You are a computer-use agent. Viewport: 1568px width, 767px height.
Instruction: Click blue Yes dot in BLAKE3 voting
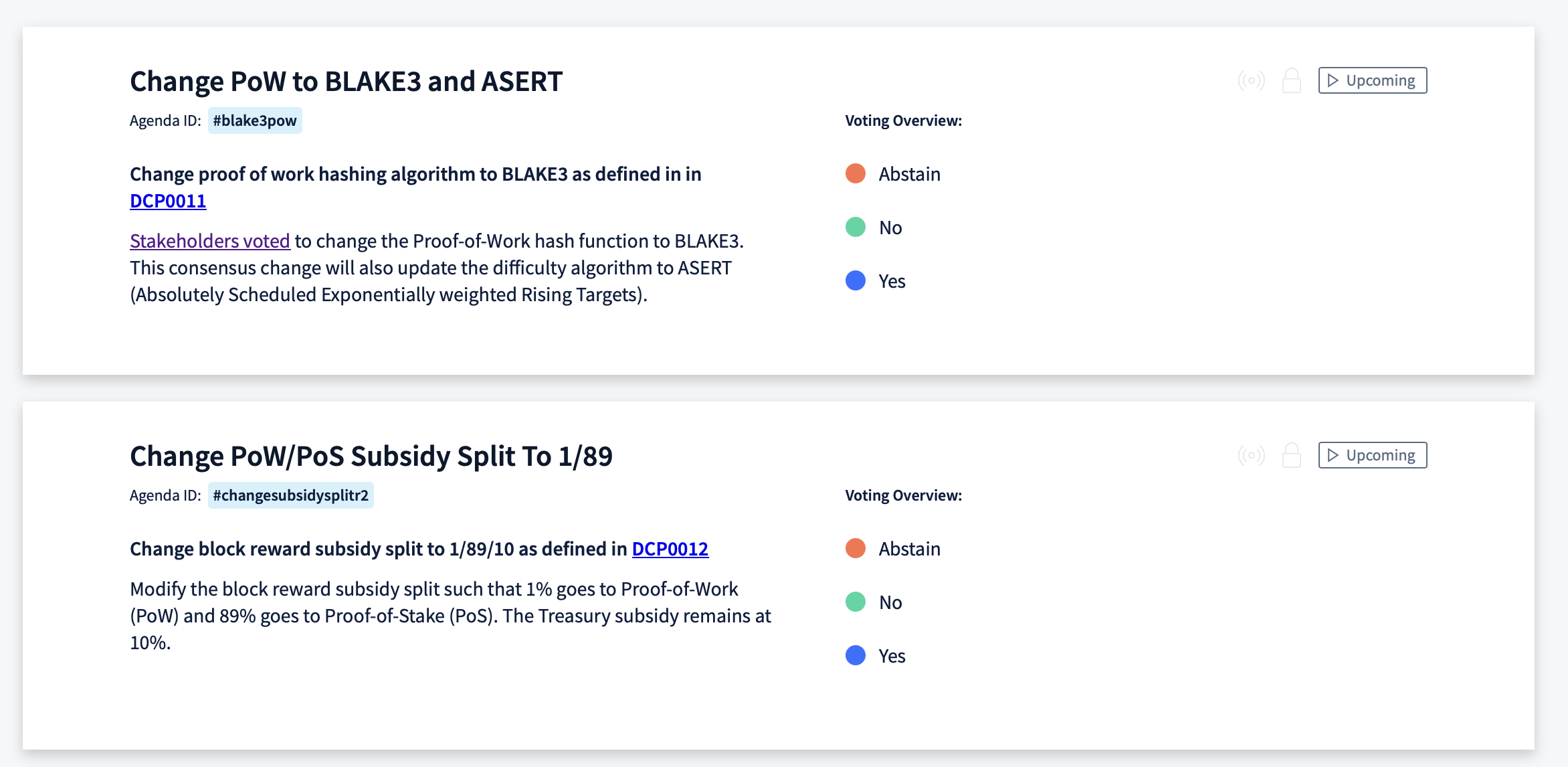tap(856, 280)
